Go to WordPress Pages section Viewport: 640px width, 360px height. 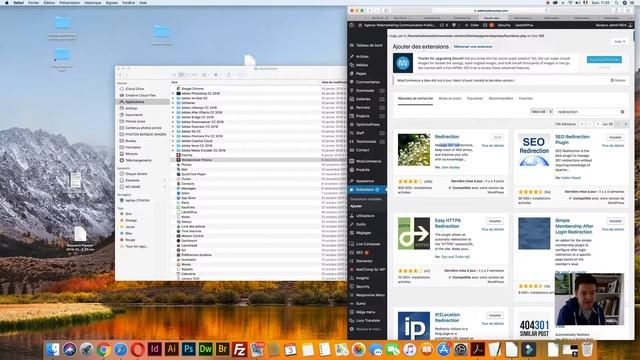pos(361,73)
